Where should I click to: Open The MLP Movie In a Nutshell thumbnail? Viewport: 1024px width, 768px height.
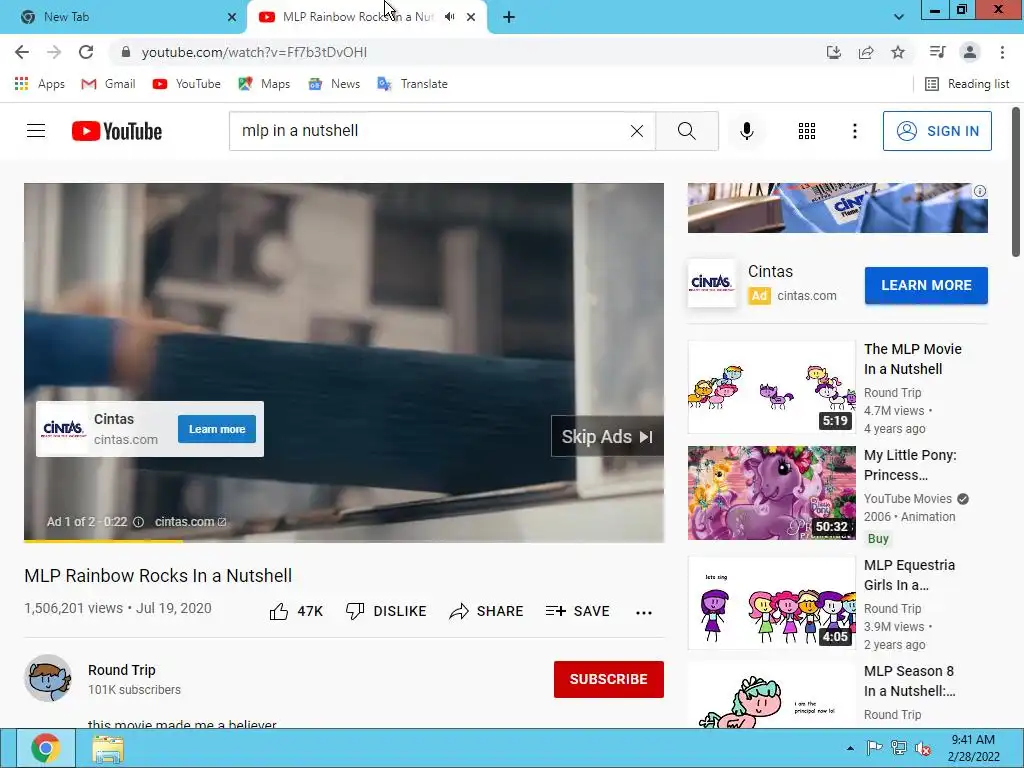771,387
